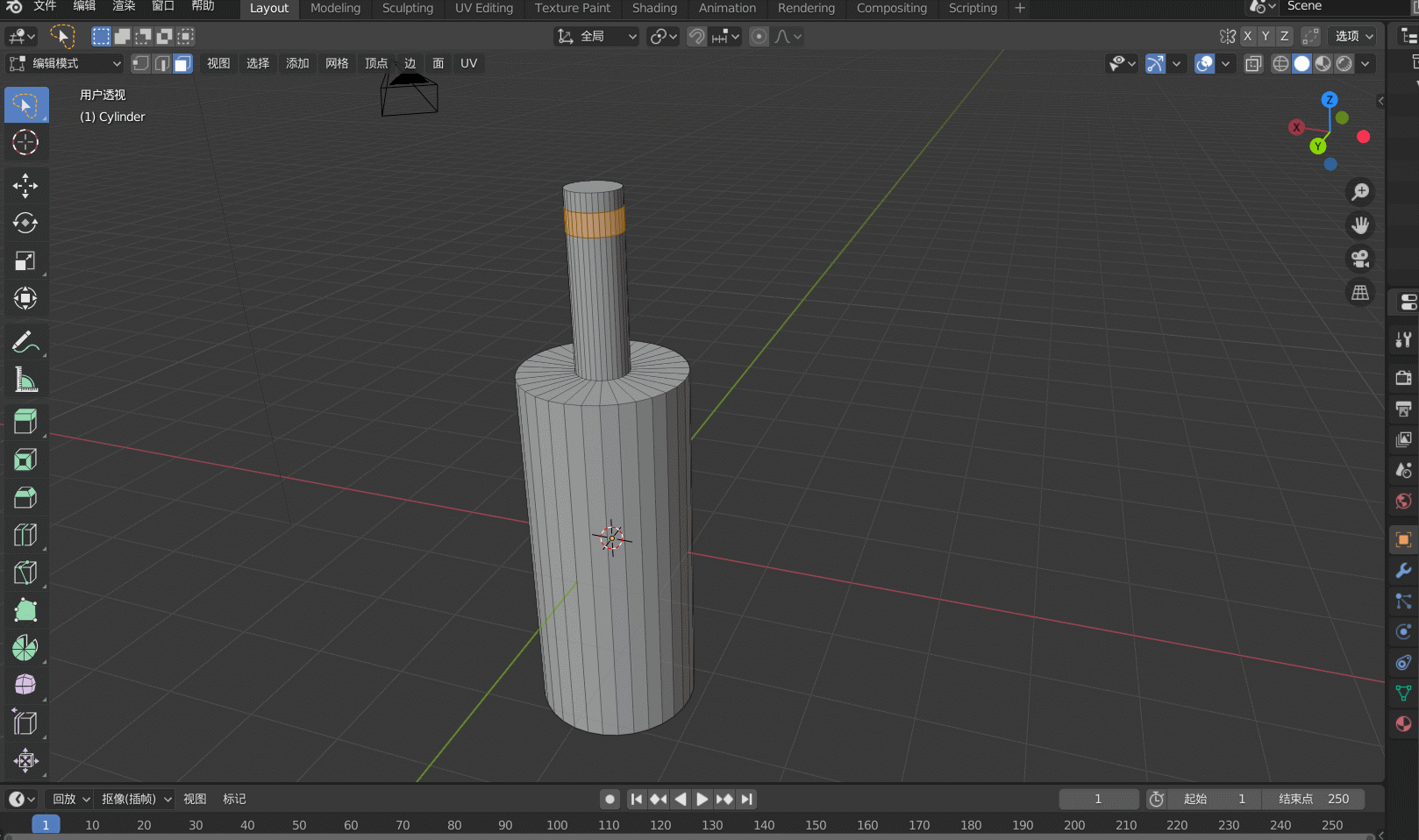Select the Measure tool
This screenshot has width=1419, height=840.
click(25, 380)
